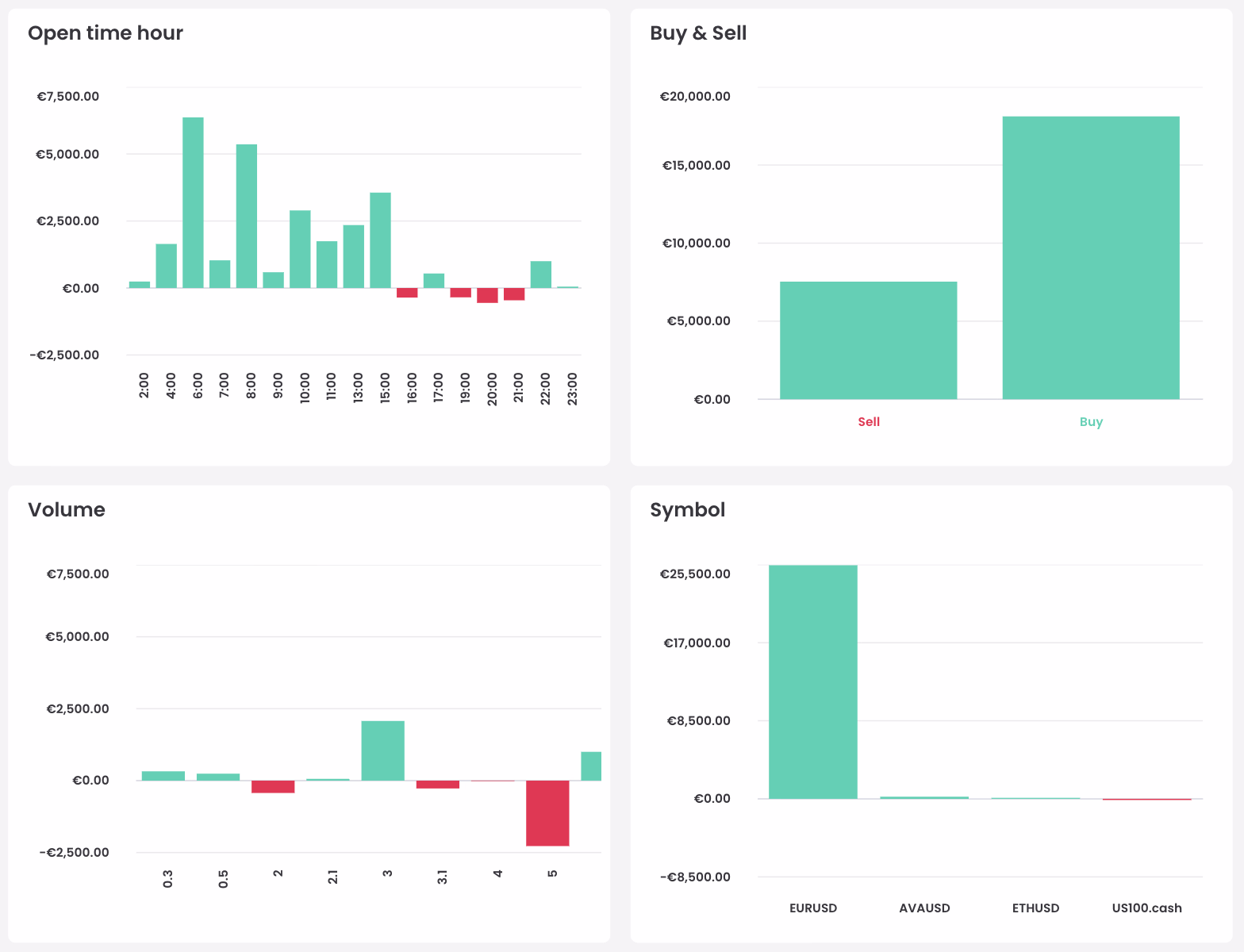Select the 8:00 bar in Open time hour
This screenshot has height=952, width=1244.
point(247,216)
